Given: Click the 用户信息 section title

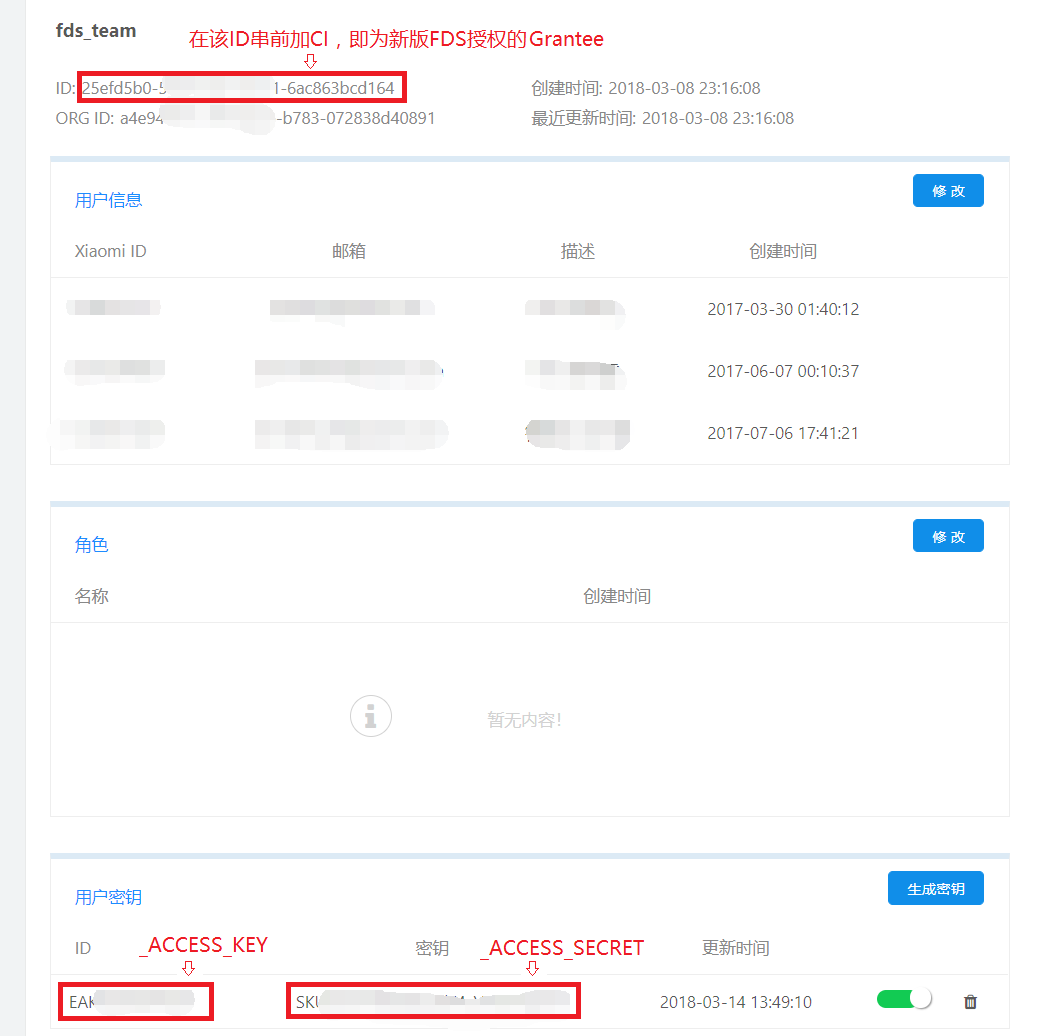Looking at the screenshot, I should click(x=108, y=200).
